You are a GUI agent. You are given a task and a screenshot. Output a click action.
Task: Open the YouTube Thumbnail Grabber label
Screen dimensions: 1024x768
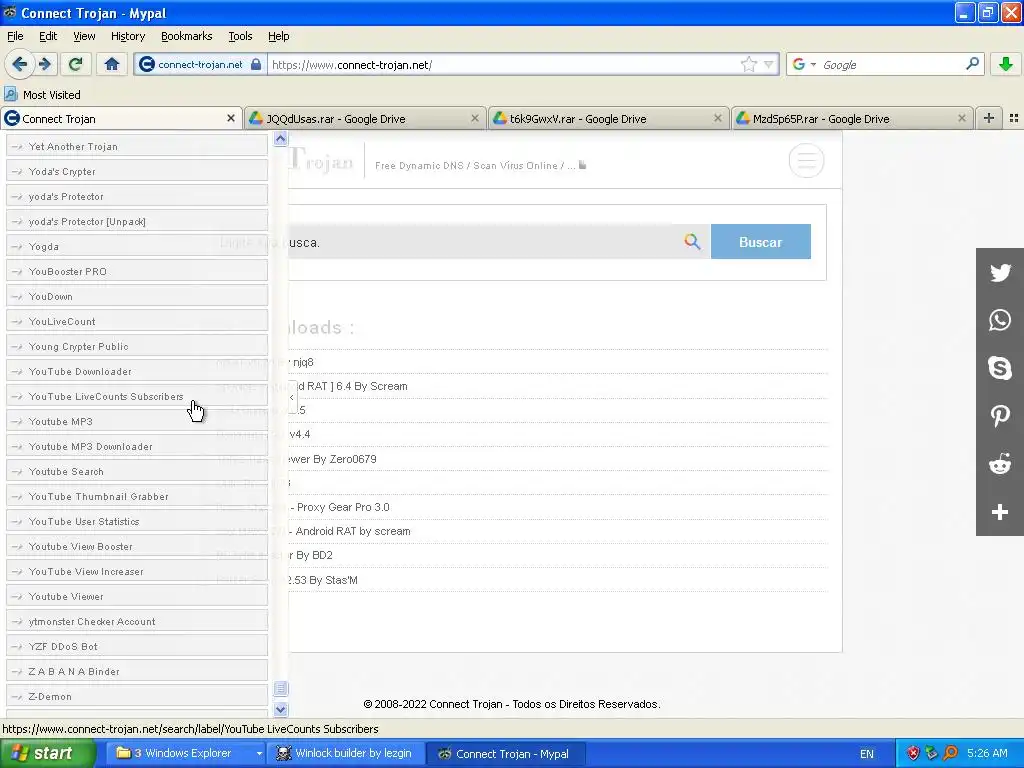[x=137, y=496]
